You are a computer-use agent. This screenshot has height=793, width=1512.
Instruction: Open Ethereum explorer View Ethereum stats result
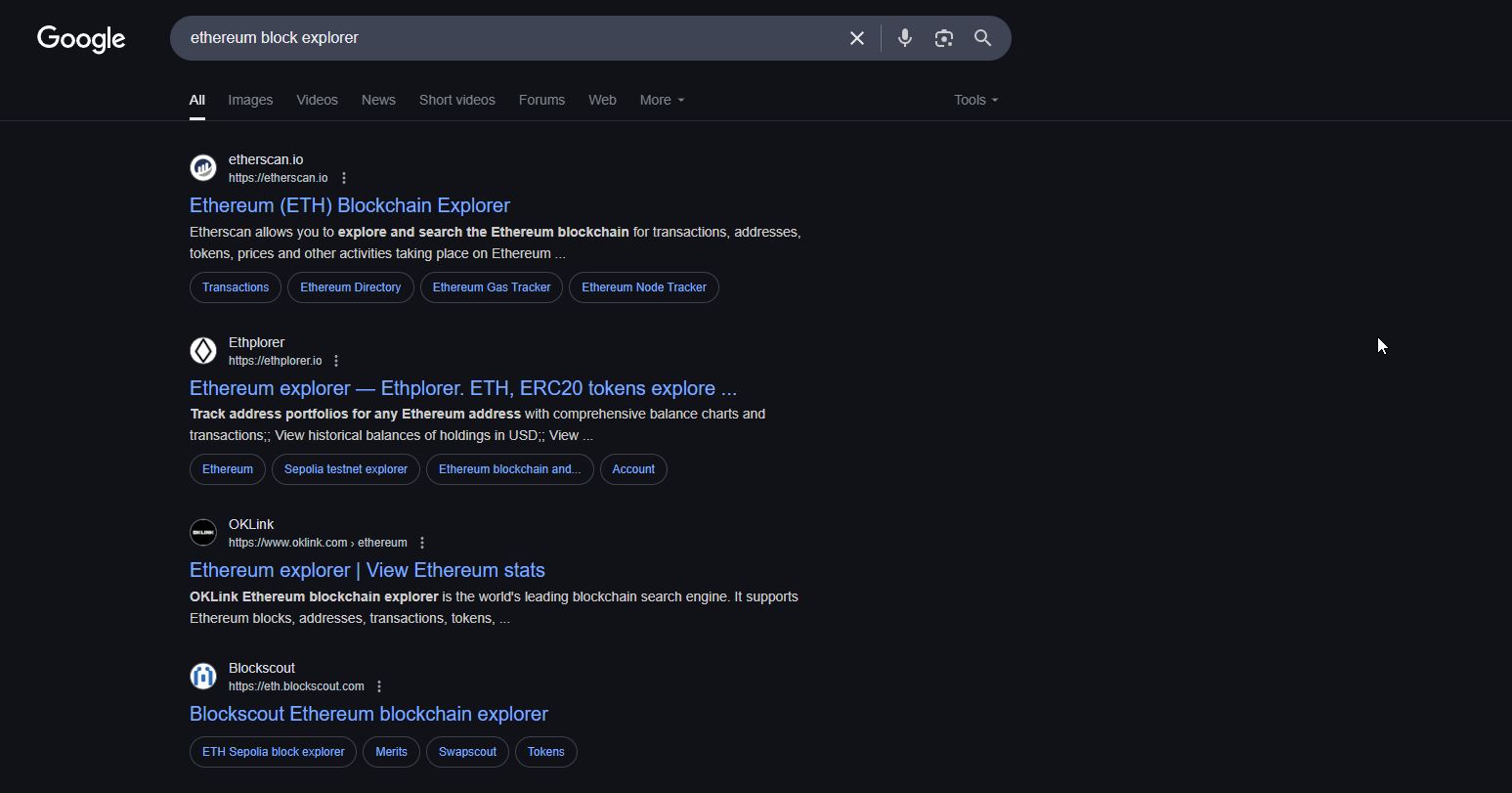tap(367, 570)
